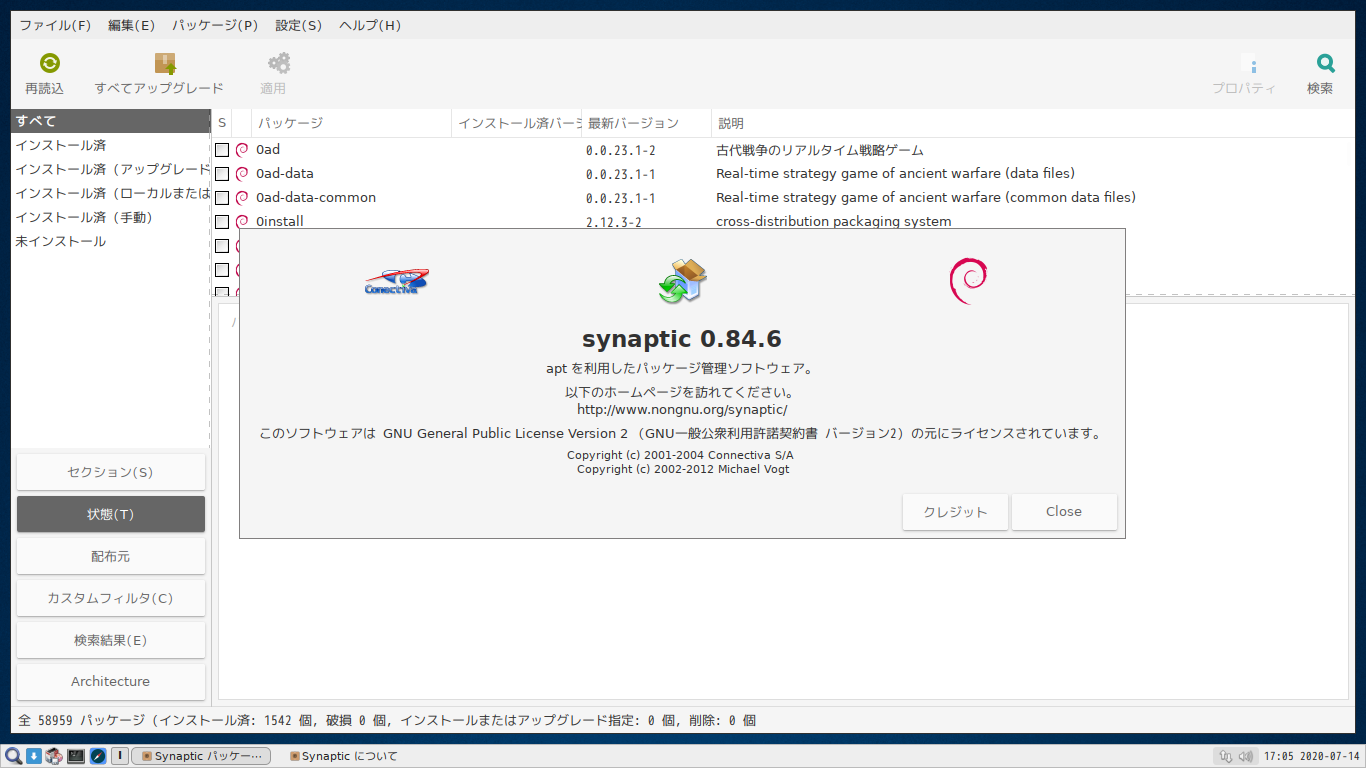Open the ファイル(F) menu

tap(55, 25)
